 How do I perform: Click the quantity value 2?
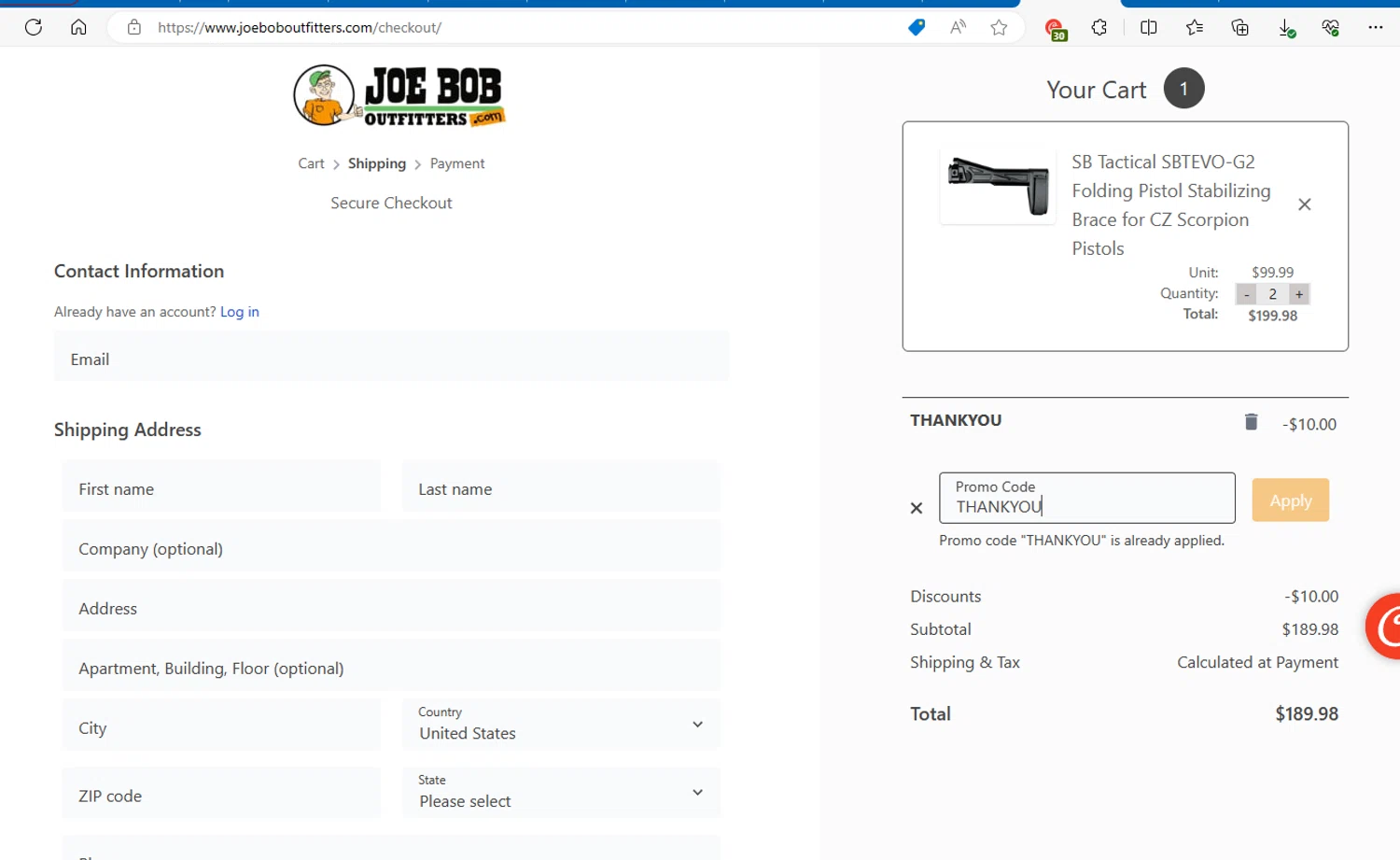1272,294
